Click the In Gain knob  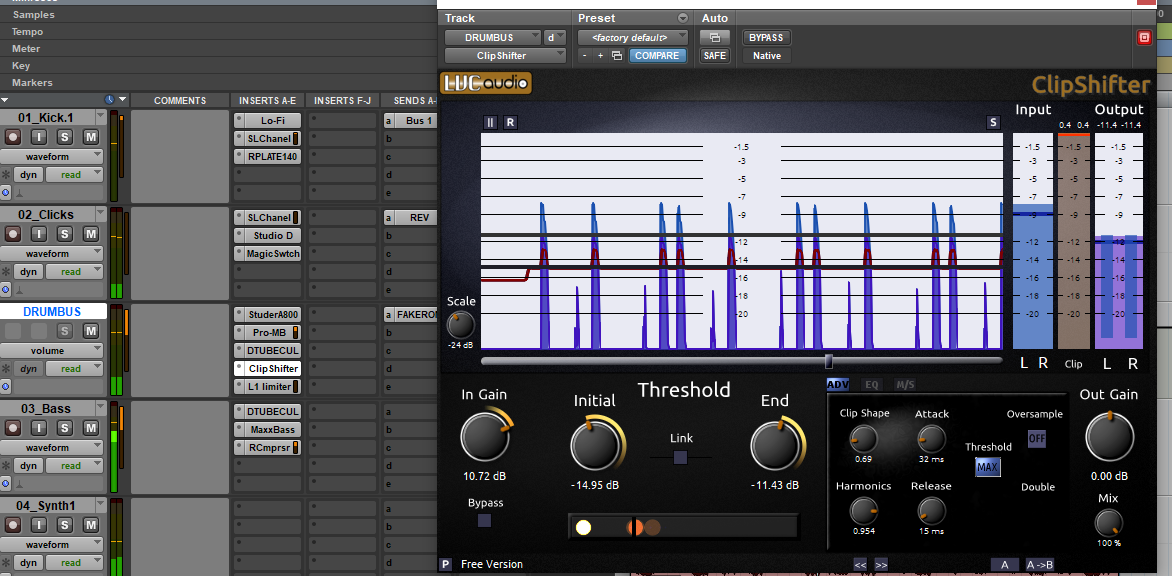pos(484,437)
